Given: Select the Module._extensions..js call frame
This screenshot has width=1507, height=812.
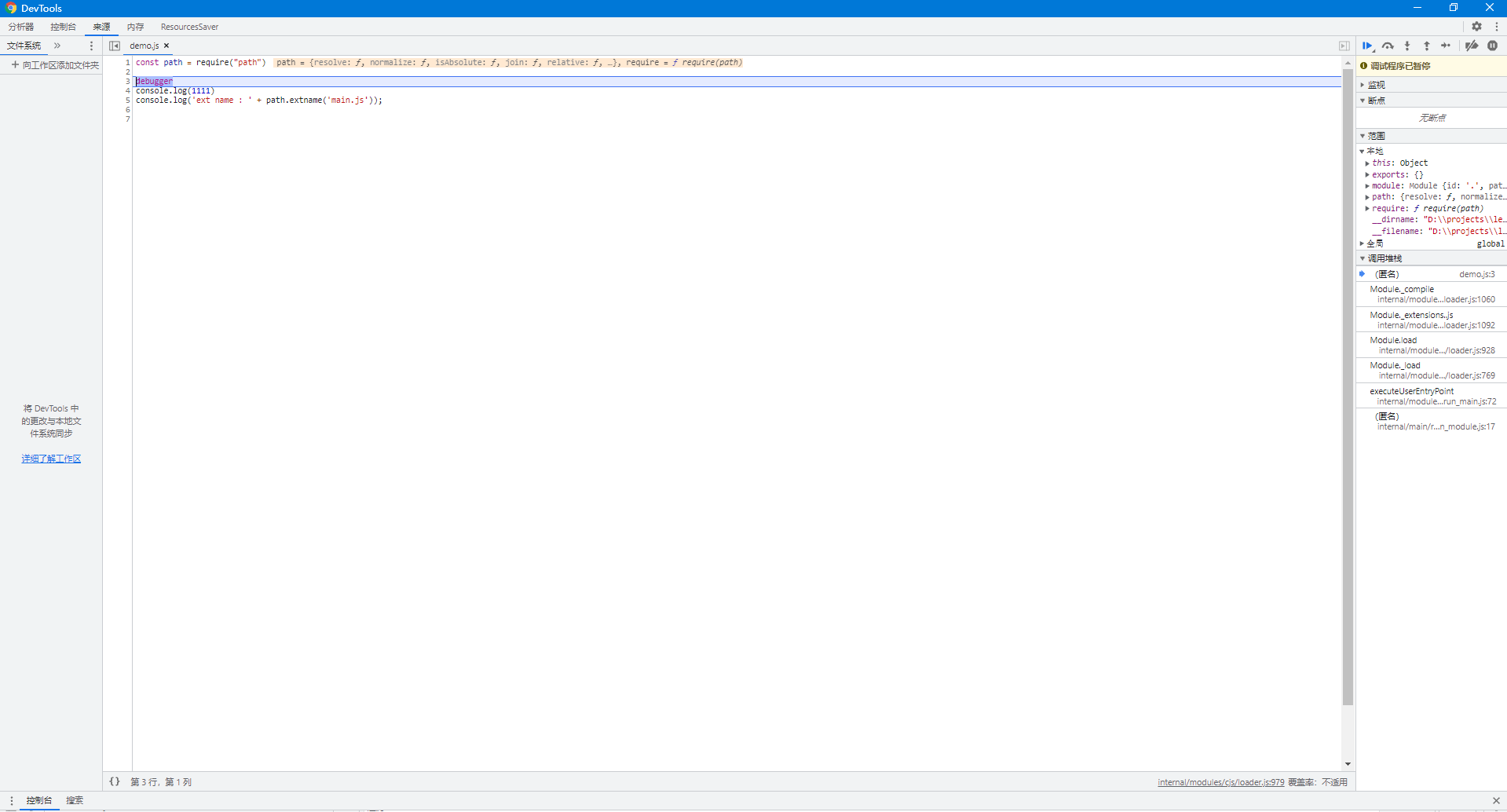Looking at the screenshot, I should [1431, 320].
